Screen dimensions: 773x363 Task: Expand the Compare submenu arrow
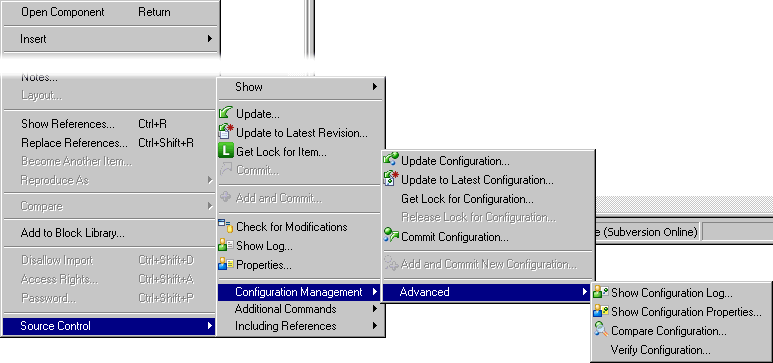click(x=210, y=206)
